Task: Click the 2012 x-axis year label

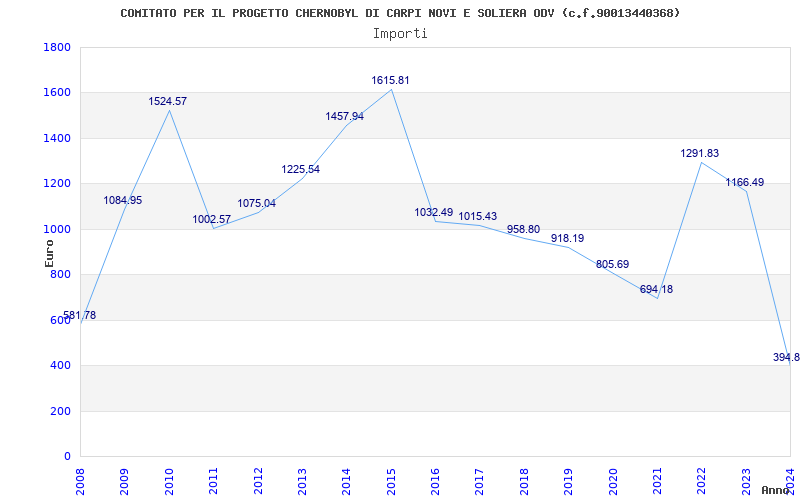Action: pyautogui.click(x=258, y=481)
